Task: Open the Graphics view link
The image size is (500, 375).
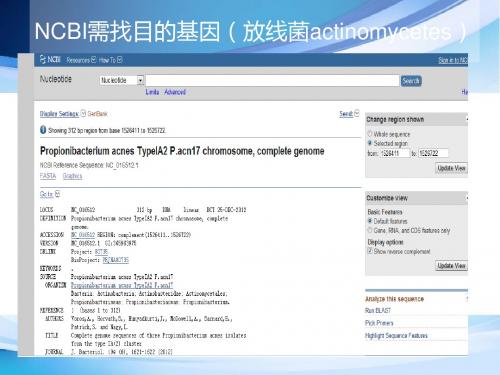Action: (72, 176)
